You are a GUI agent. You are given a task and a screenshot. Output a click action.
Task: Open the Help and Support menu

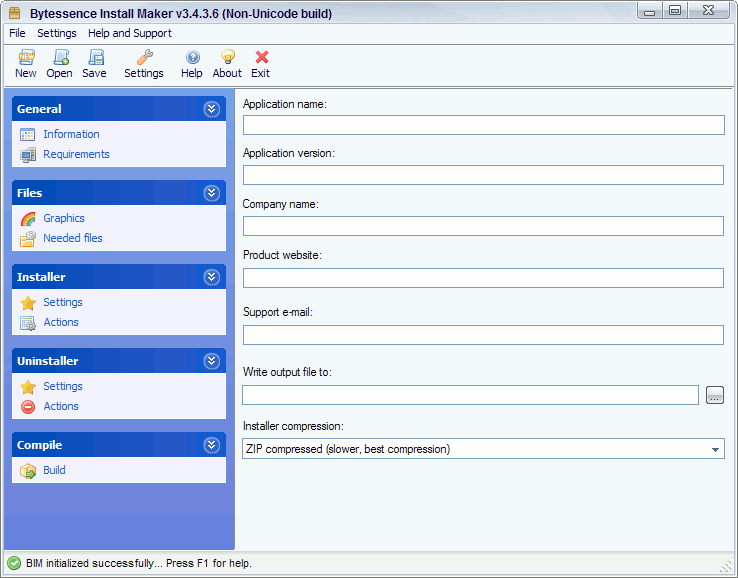130,33
